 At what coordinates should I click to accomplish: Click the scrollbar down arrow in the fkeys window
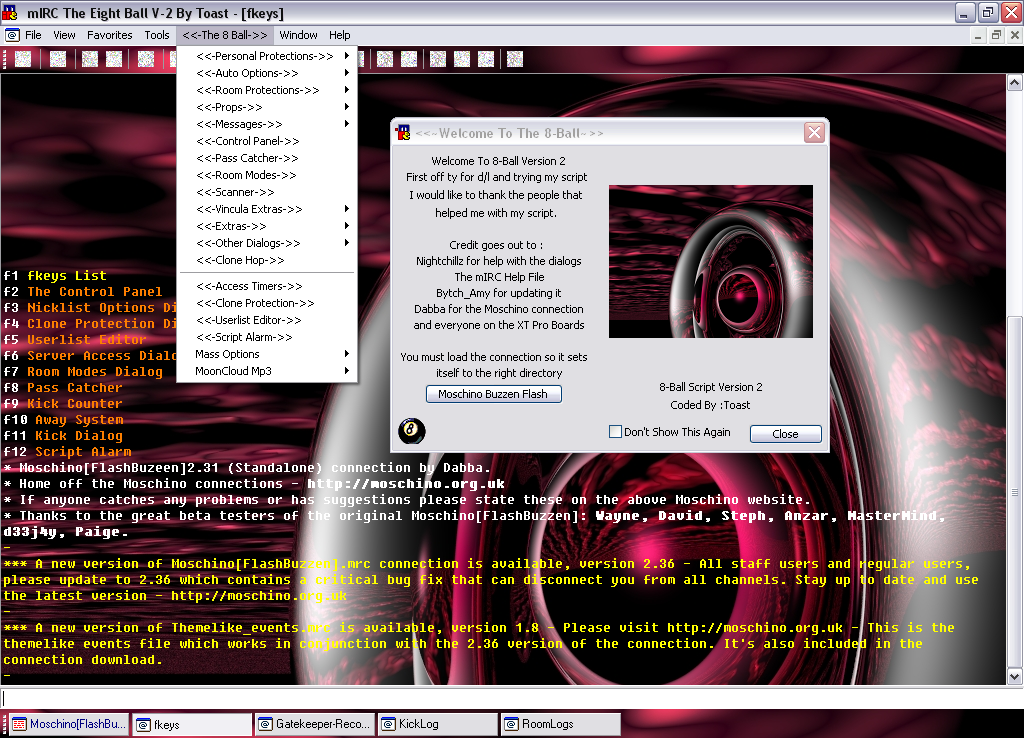(x=1014, y=677)
